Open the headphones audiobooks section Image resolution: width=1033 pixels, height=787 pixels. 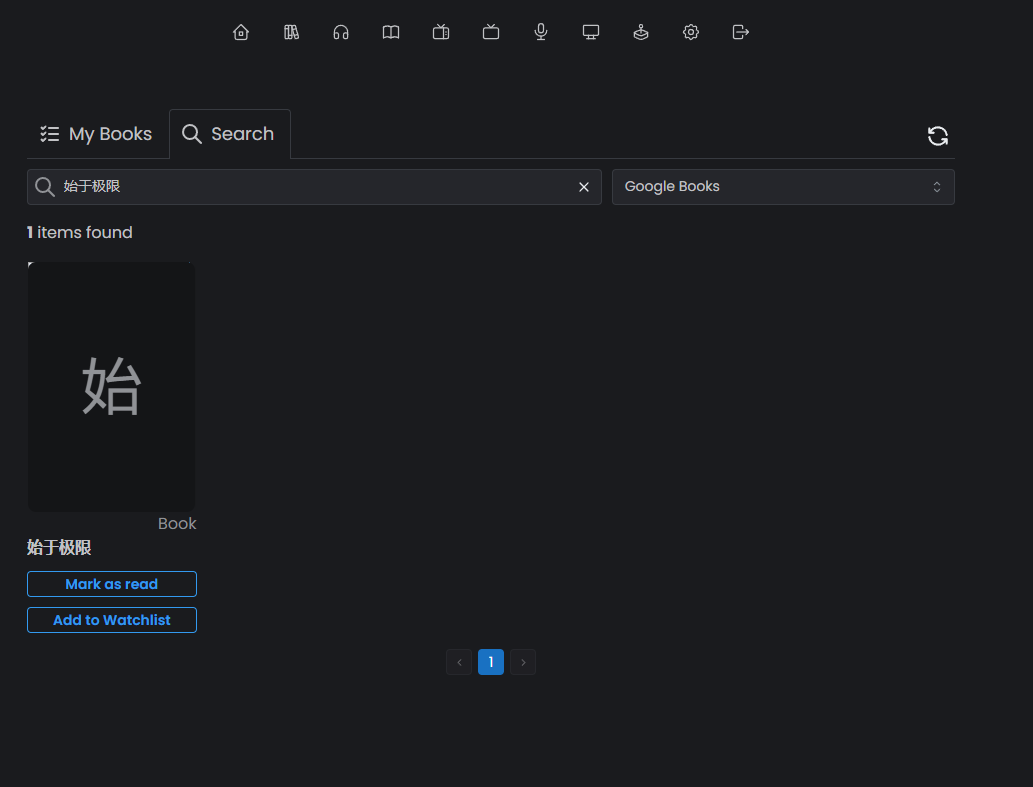pyautogui.click(x=341, y=32)
